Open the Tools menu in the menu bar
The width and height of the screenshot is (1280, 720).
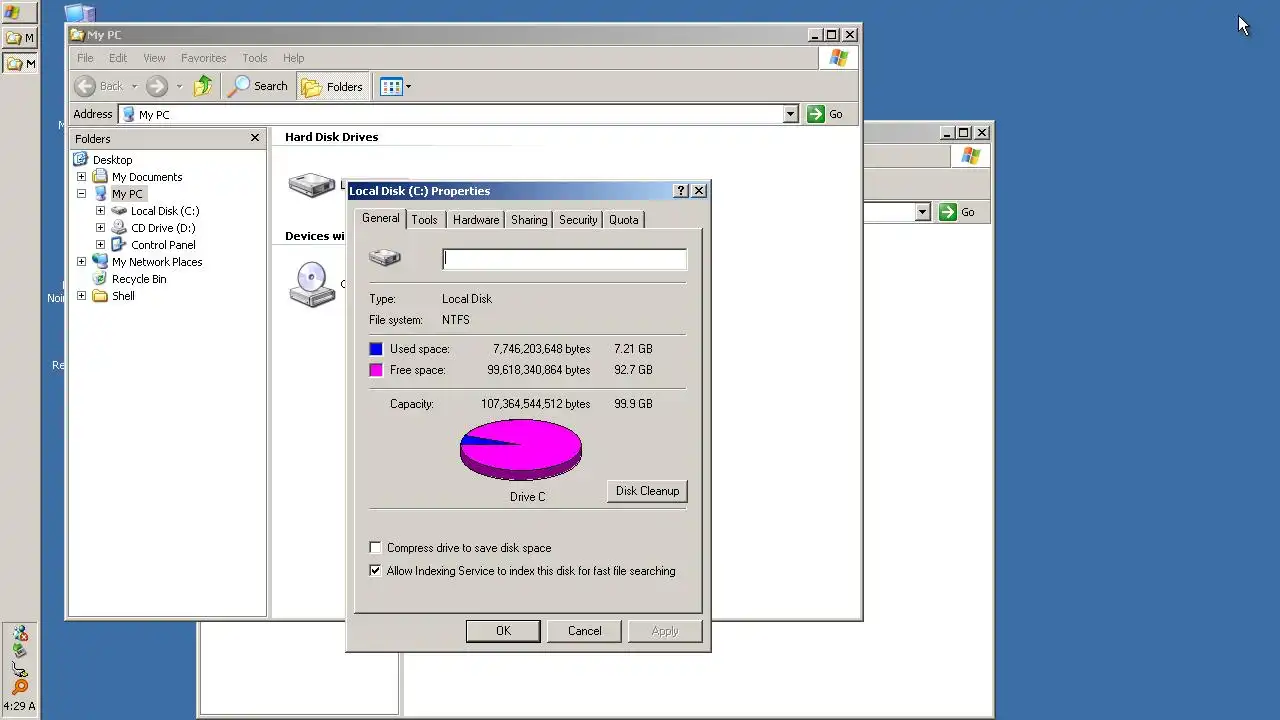(255, 58)
